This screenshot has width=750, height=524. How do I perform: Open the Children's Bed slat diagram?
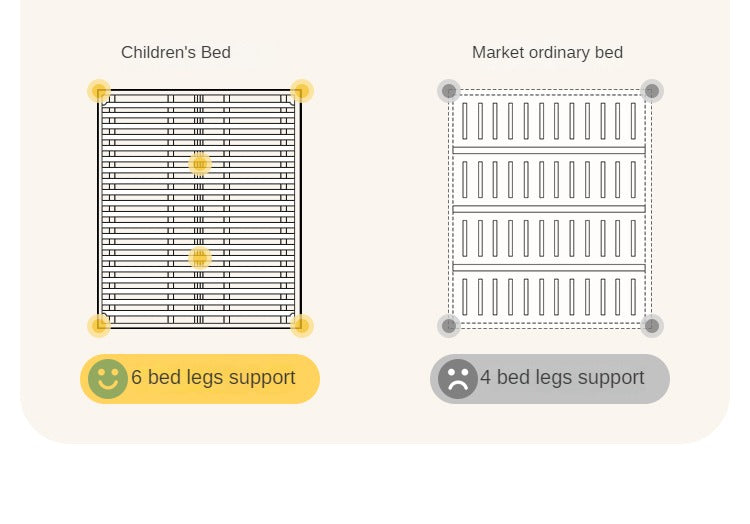[x=200, y=210]
